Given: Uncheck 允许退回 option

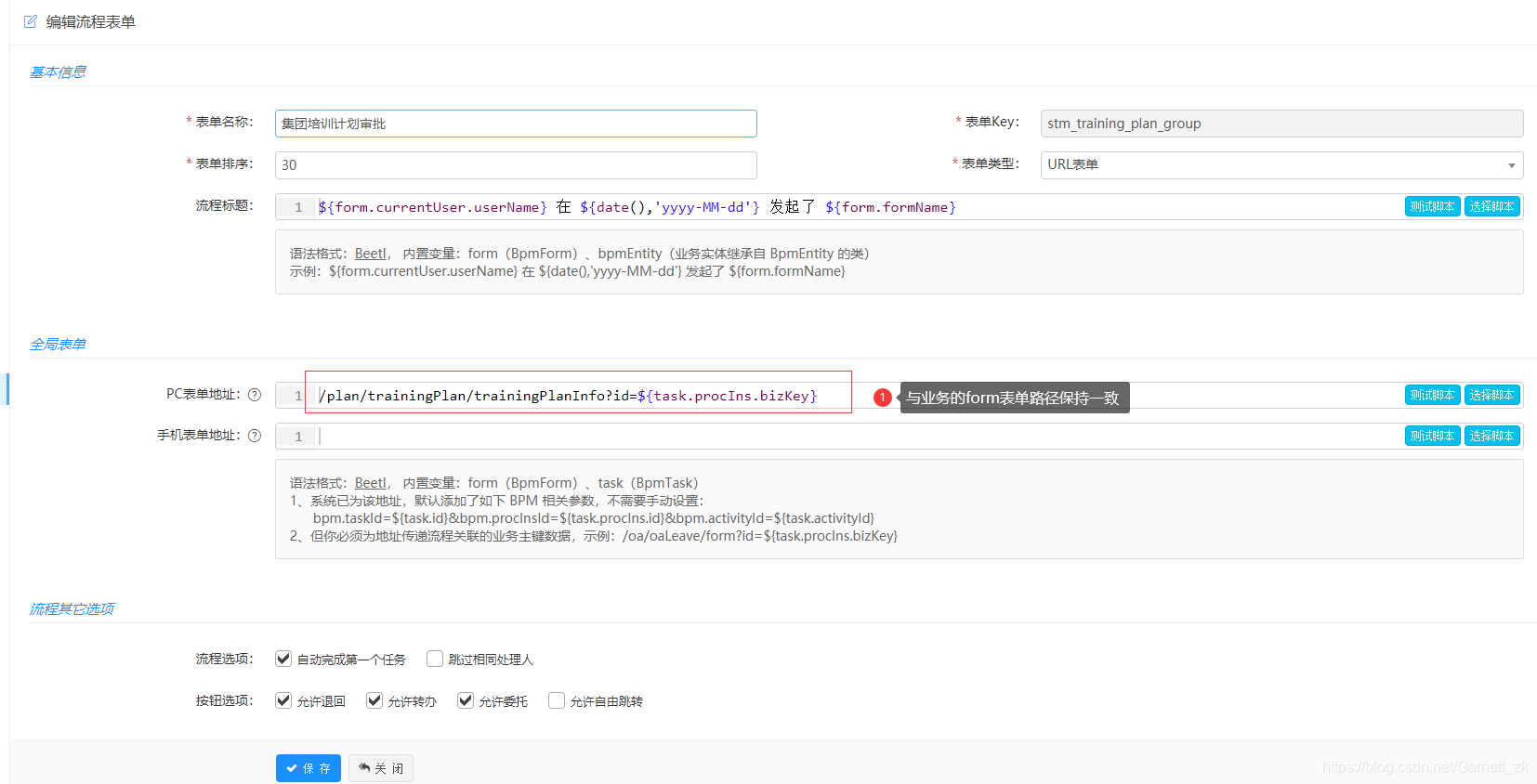Looking at the screenshot, I should [283, 700].
